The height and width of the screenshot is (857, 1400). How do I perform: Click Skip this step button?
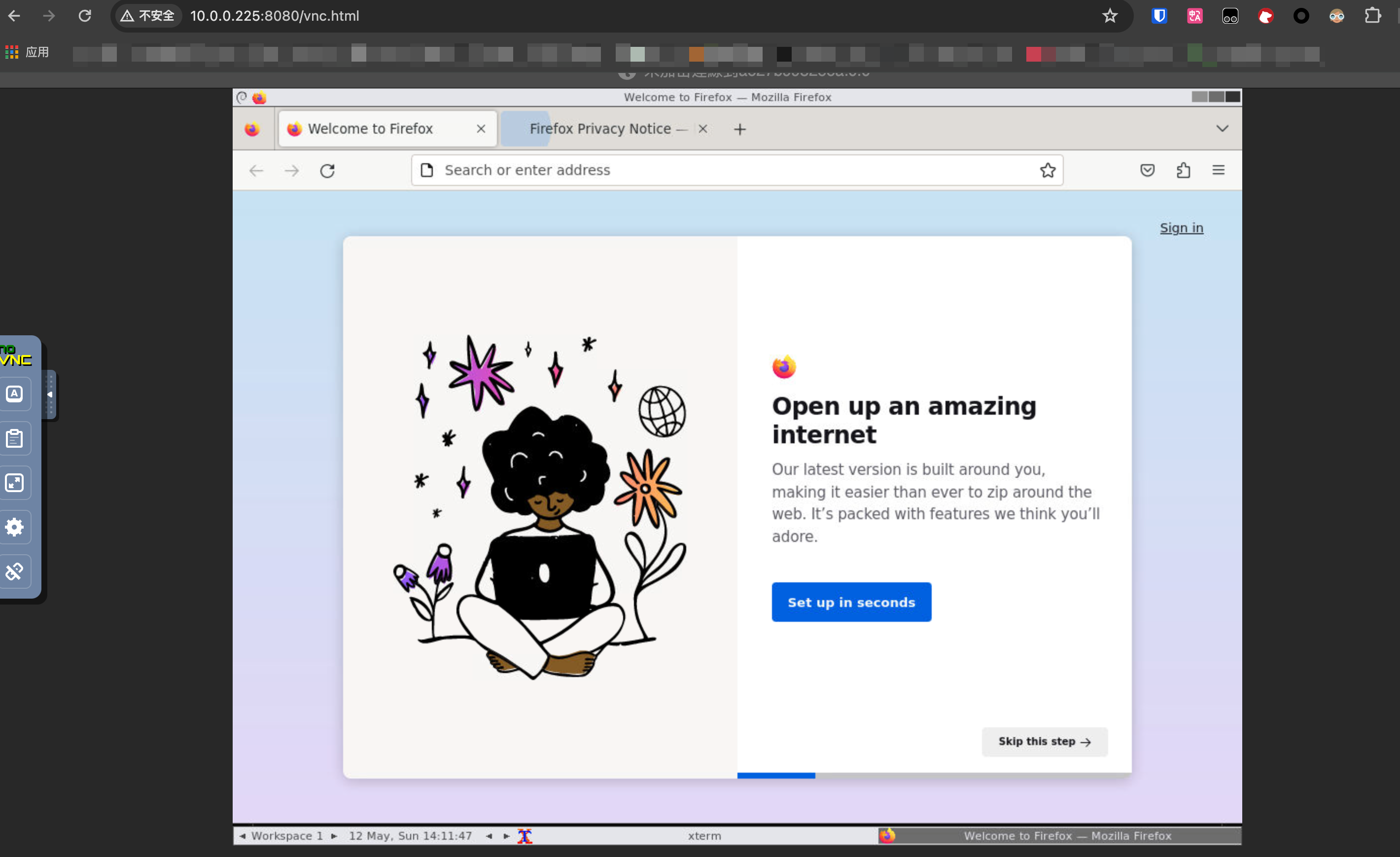(x=1044, y=741)
